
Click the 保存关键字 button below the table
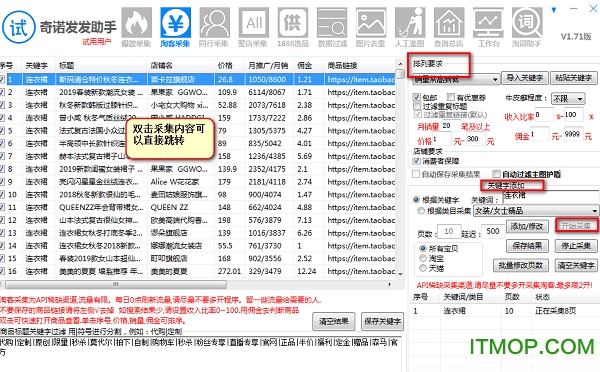click(383, 321)
